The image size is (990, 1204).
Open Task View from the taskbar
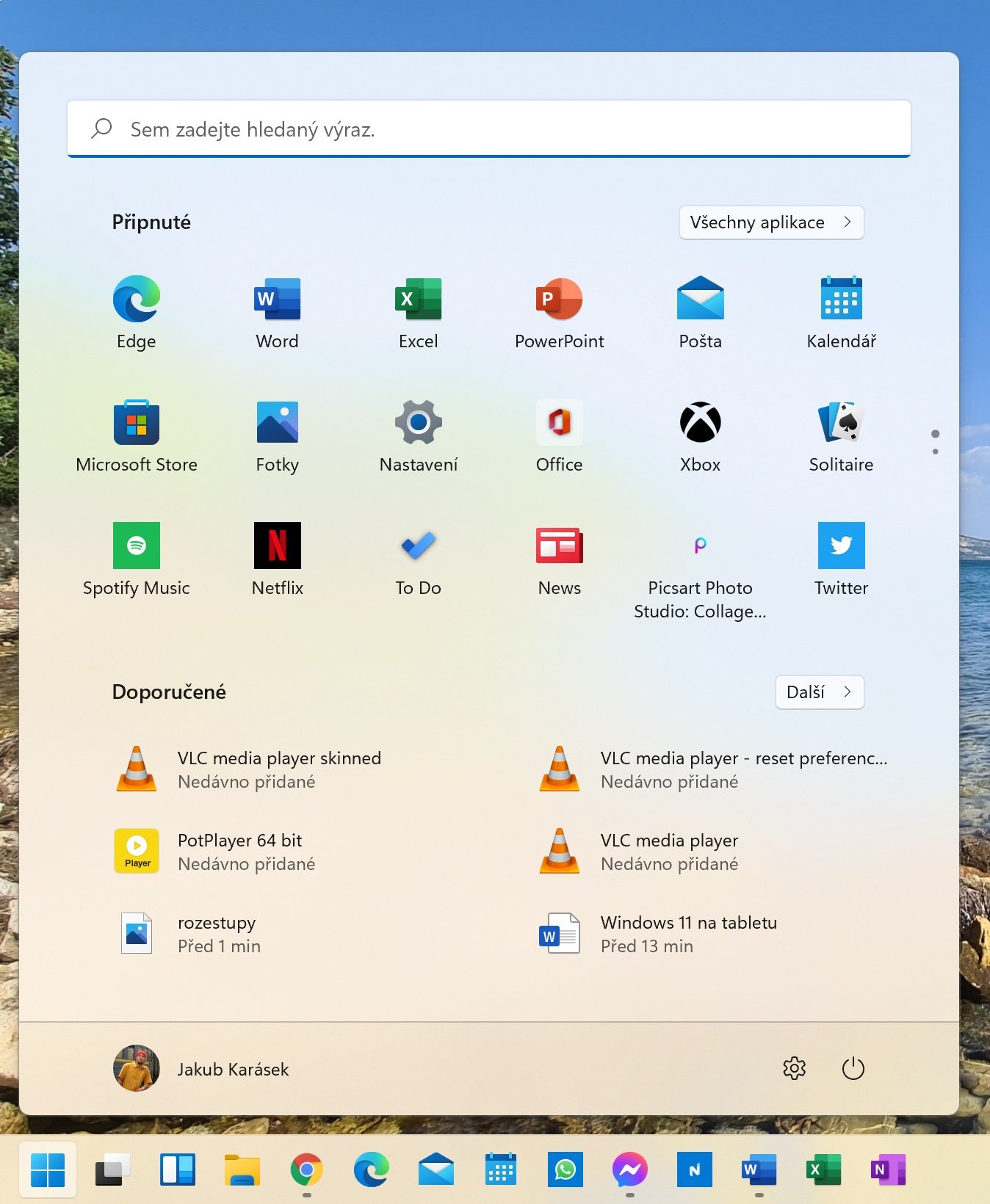(x=113, y=1169)
